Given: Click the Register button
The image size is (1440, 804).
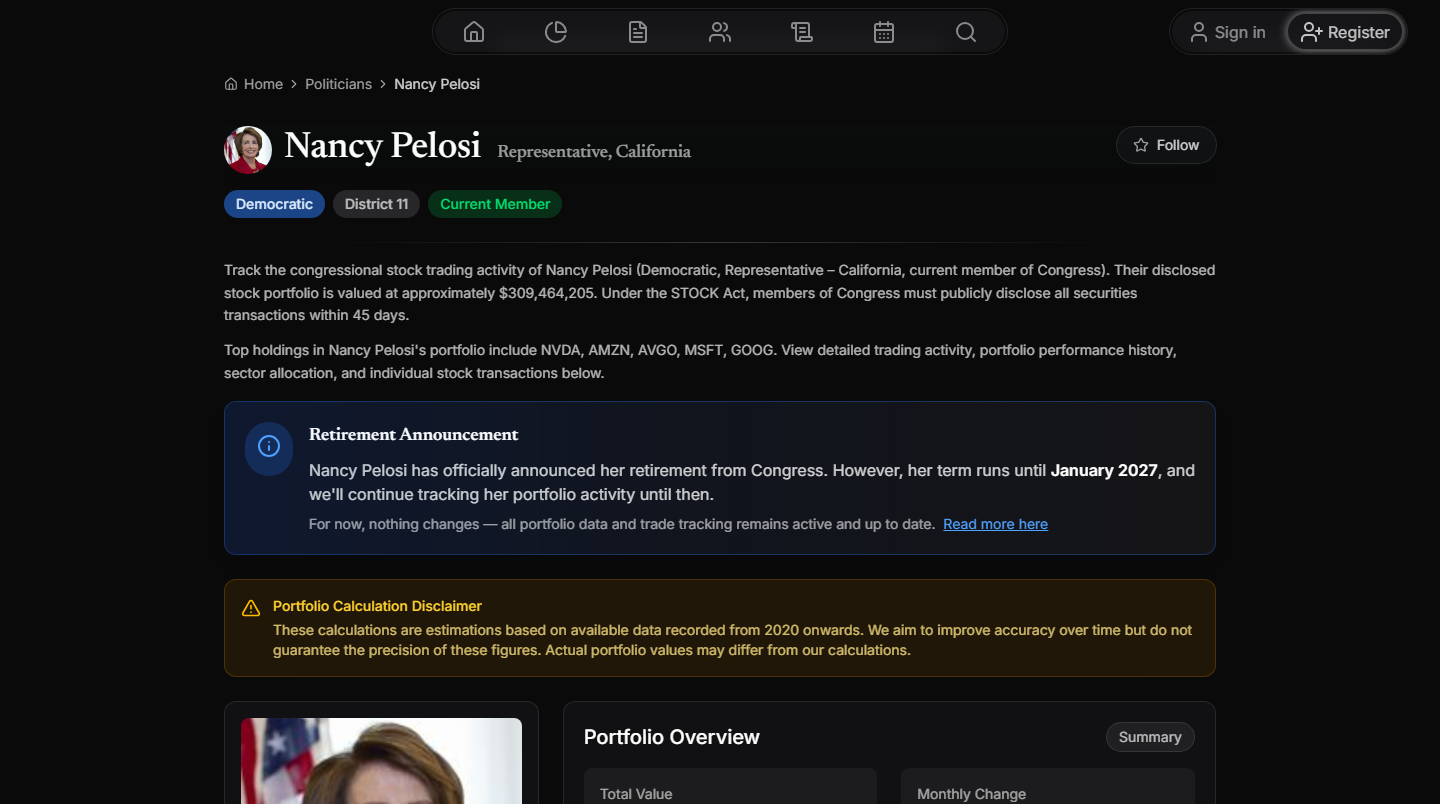Looking at the screenshot, I should pyautogui.click(x=1345, y=32).
